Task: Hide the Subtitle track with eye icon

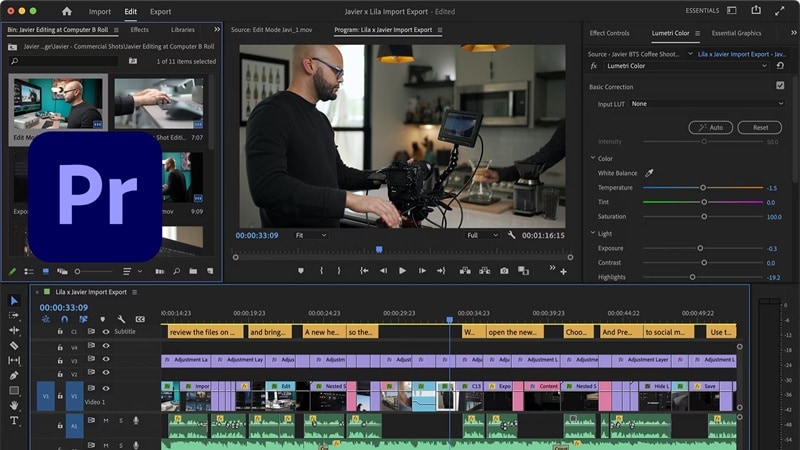Action: [x=106, y=331]
